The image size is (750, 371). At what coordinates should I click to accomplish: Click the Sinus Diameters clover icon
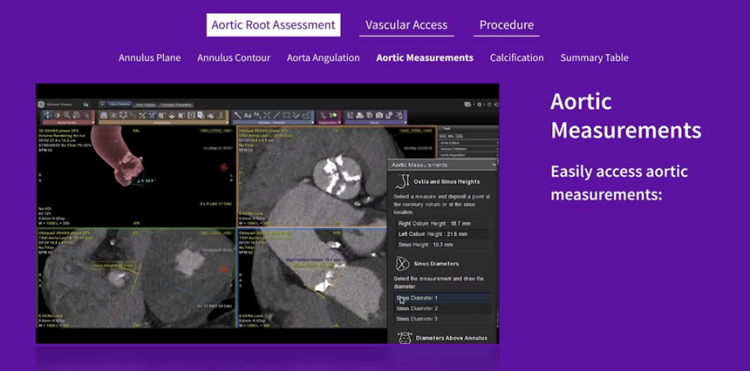click(403, 263)
